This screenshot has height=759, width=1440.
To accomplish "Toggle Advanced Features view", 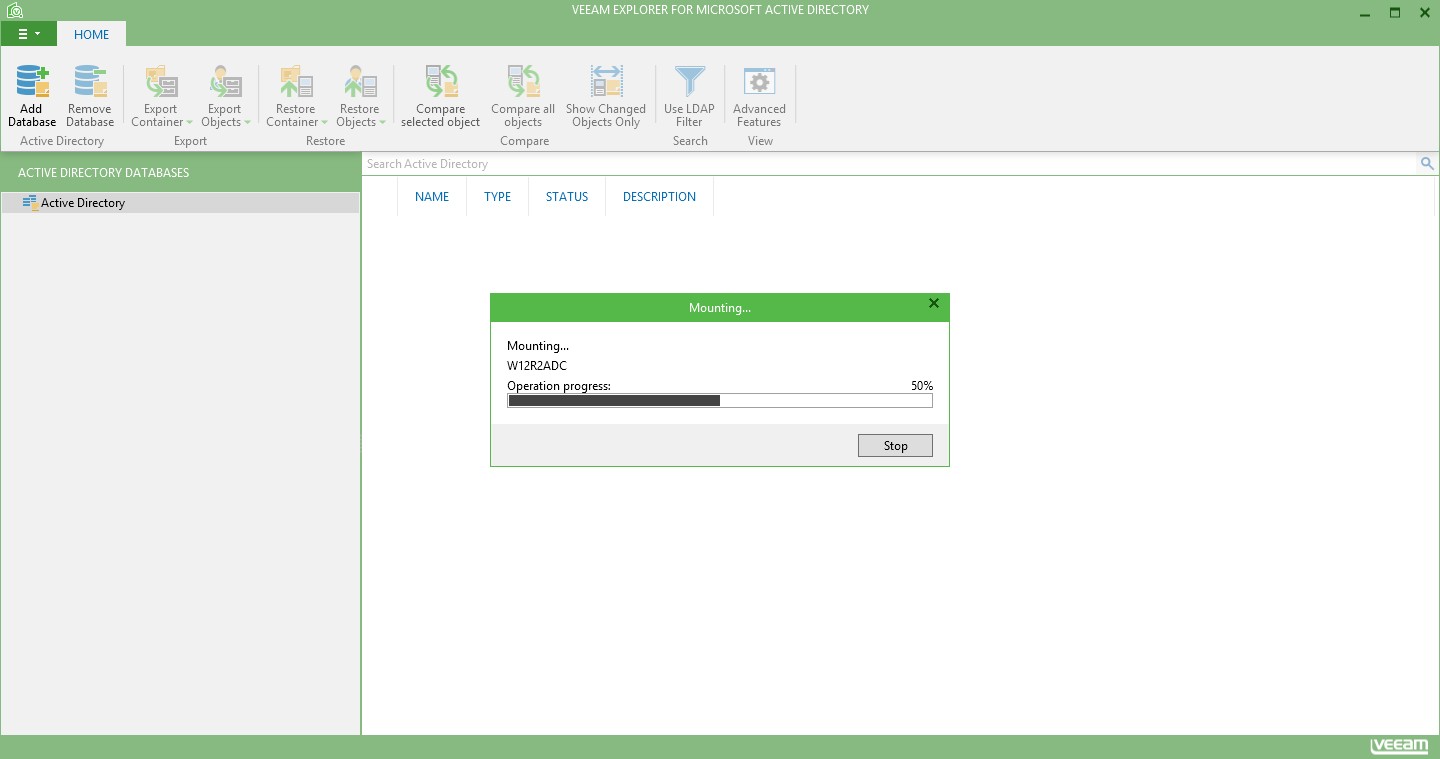I will [x=759, y=97].
